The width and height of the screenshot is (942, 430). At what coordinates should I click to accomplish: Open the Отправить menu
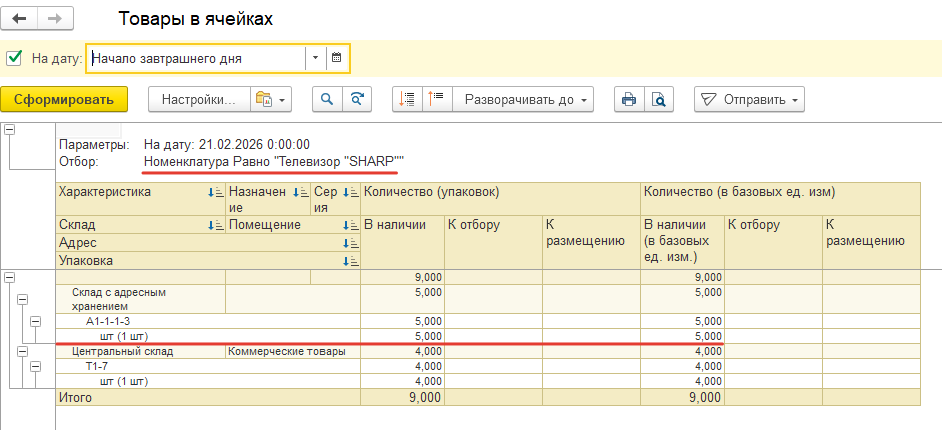point(749,100)
